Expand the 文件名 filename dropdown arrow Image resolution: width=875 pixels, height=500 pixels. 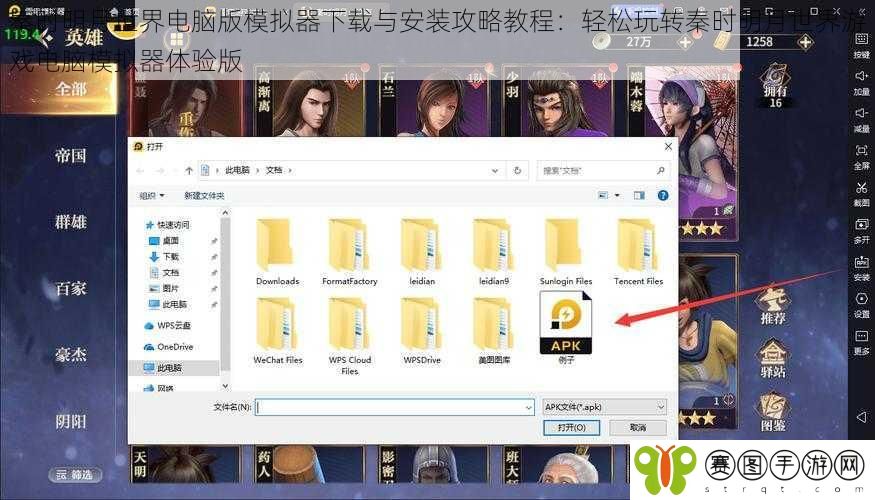[528, 408]
